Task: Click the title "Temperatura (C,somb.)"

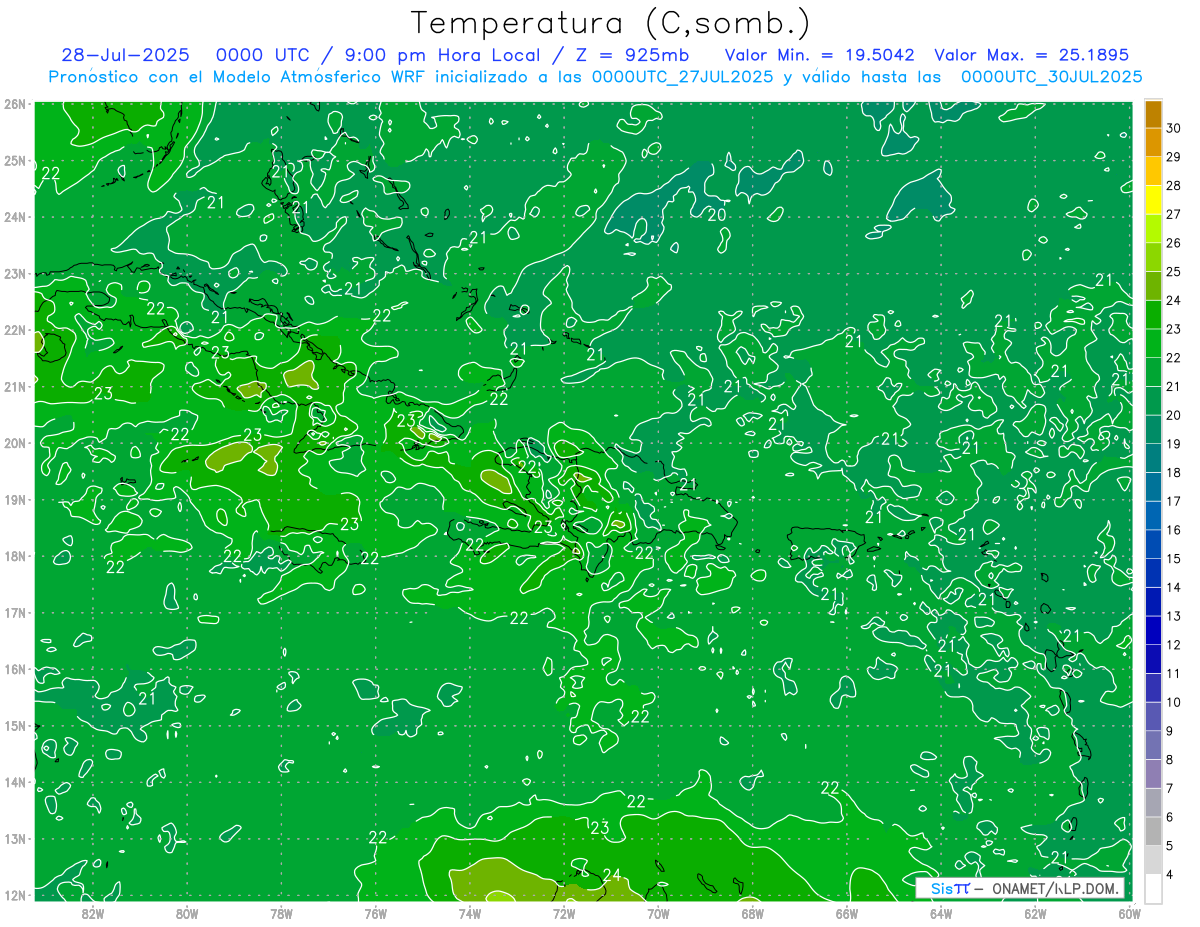Action: pyautogui.click(x=611, y=23)
